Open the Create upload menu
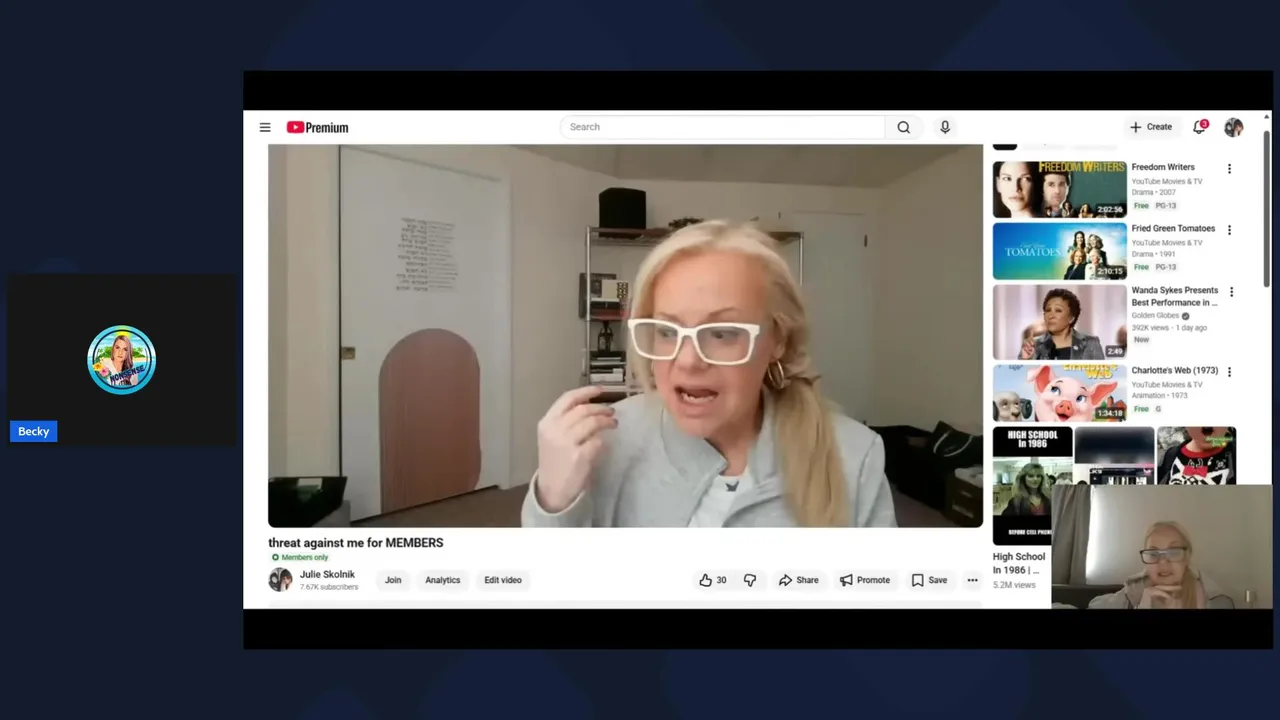The image size is (1280, 720). pos(1150,127)
